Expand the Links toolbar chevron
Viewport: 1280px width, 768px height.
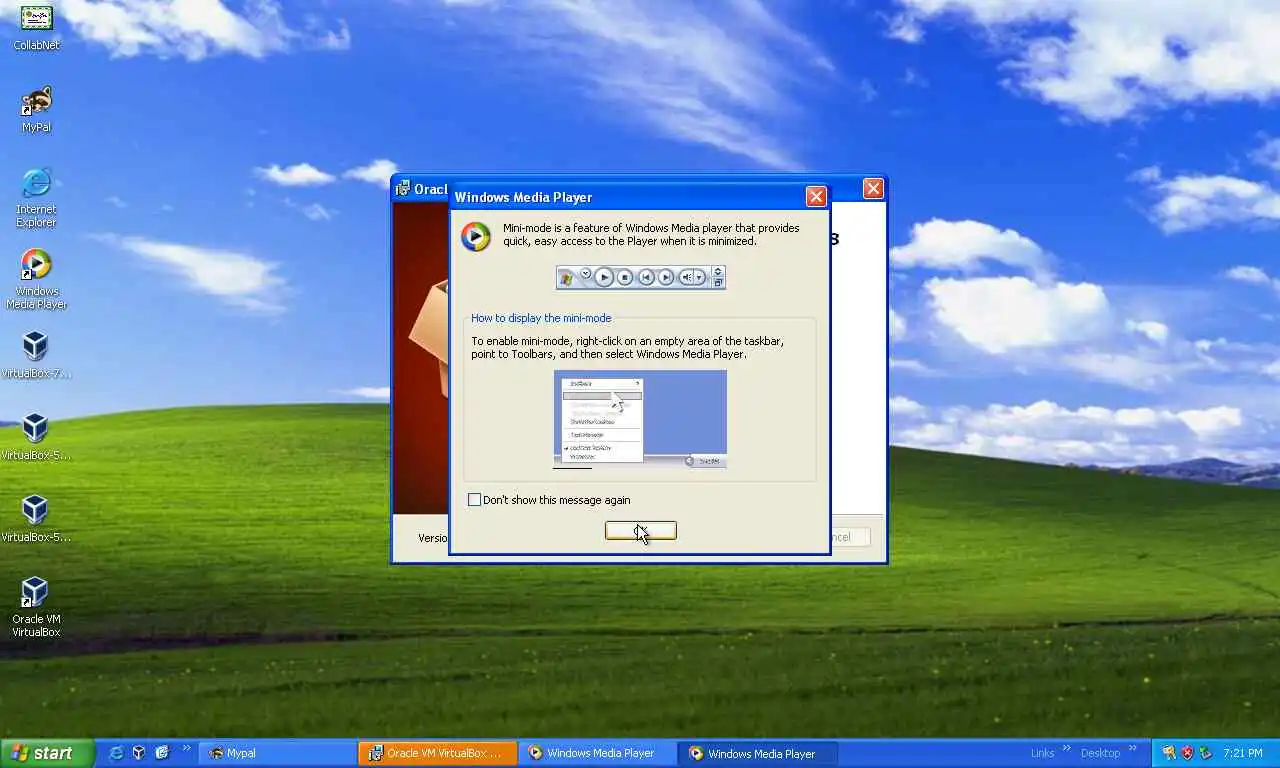(1067, 748)
